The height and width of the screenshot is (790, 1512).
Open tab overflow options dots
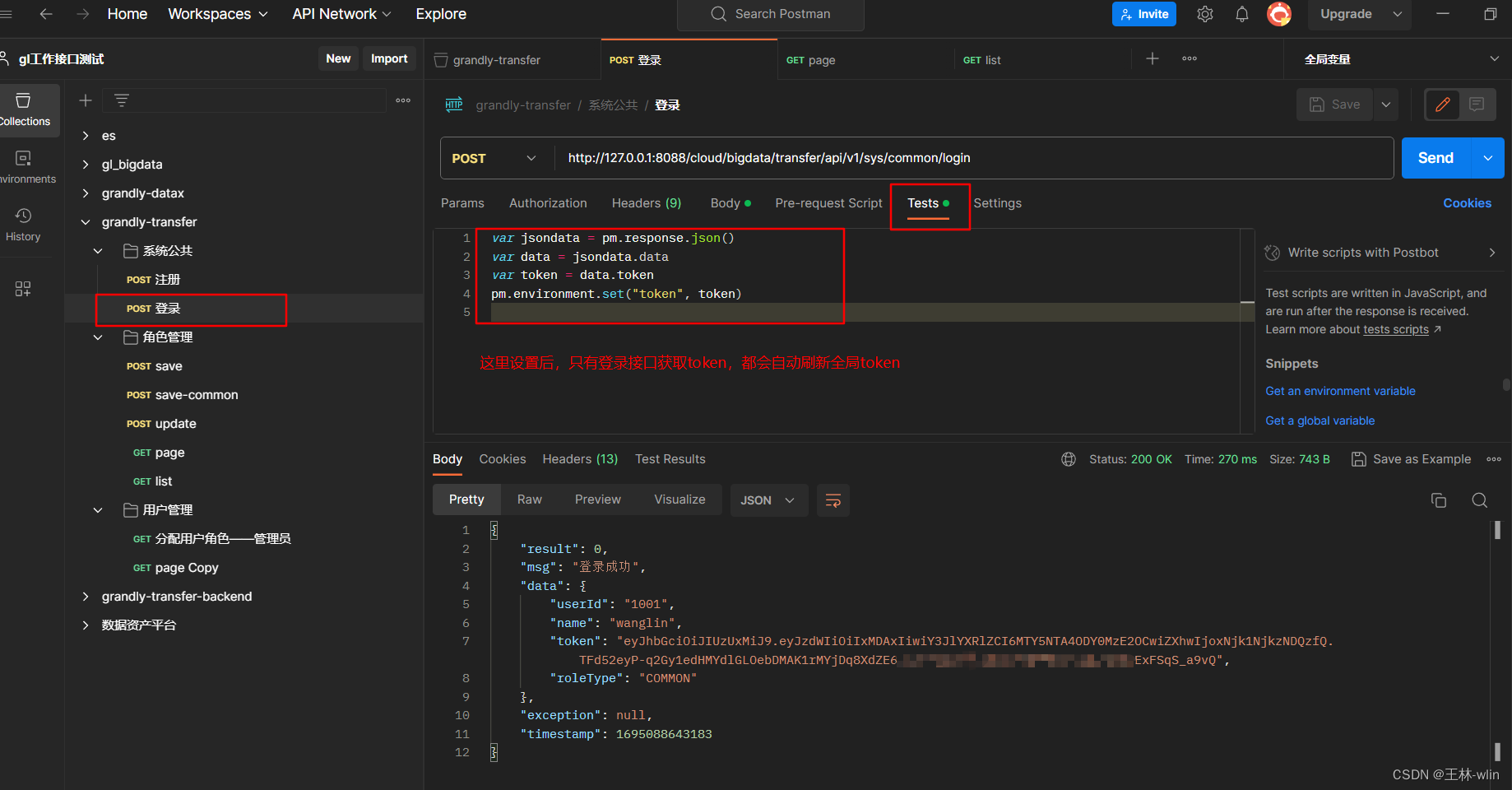point(1190,58)
